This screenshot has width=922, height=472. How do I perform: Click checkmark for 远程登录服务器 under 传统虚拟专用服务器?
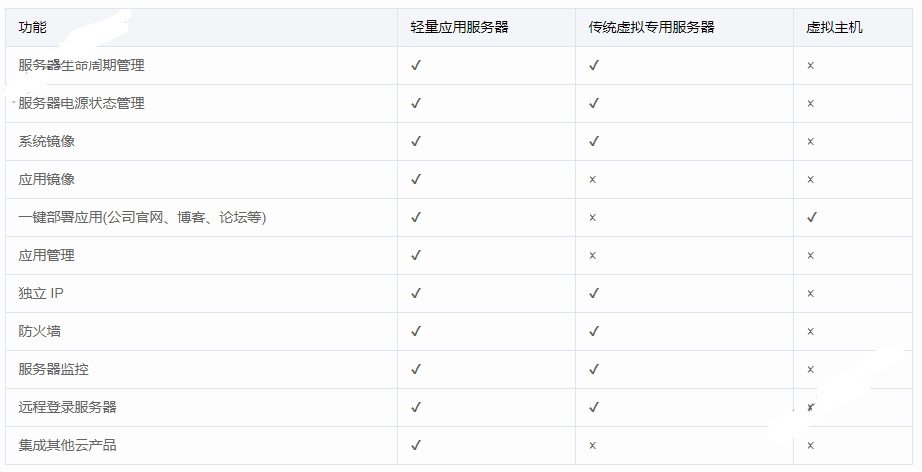tap(594, 408)
